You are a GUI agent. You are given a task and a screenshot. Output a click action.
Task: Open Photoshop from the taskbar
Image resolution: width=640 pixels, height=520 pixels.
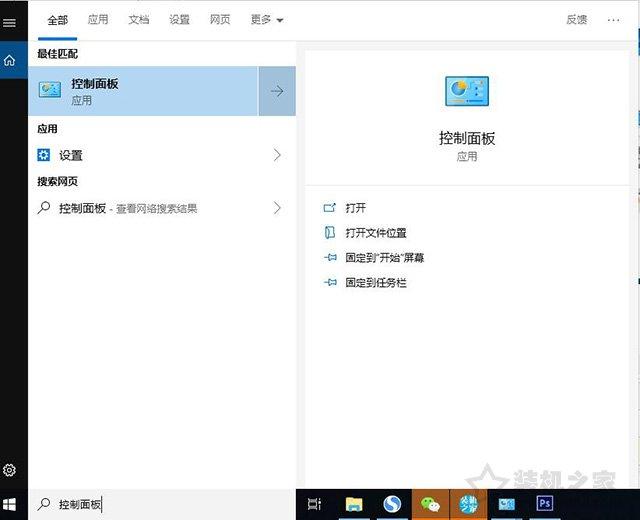pos(545,504)
